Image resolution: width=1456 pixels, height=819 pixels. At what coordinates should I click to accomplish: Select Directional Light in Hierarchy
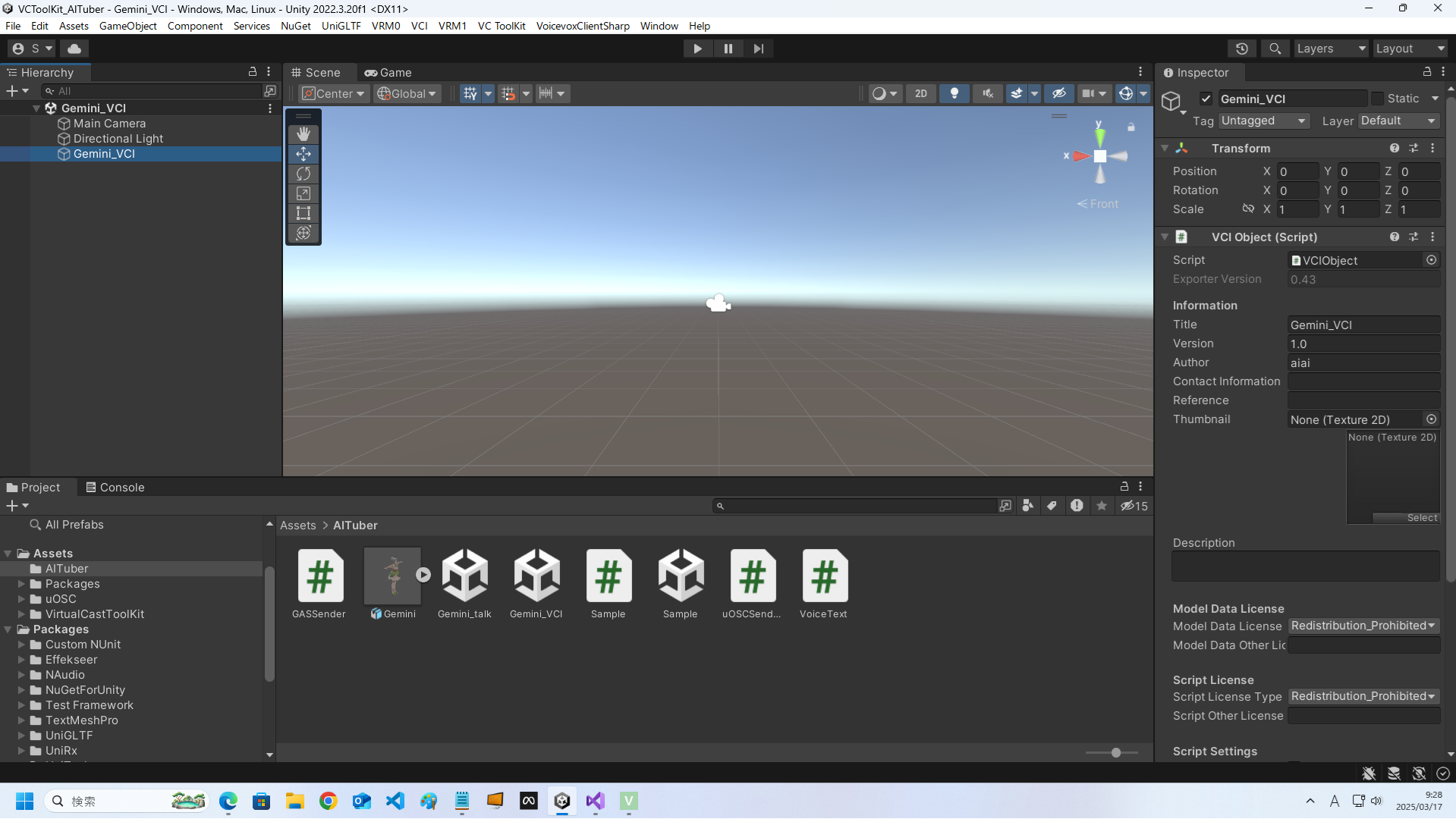[x=118, y=138]
